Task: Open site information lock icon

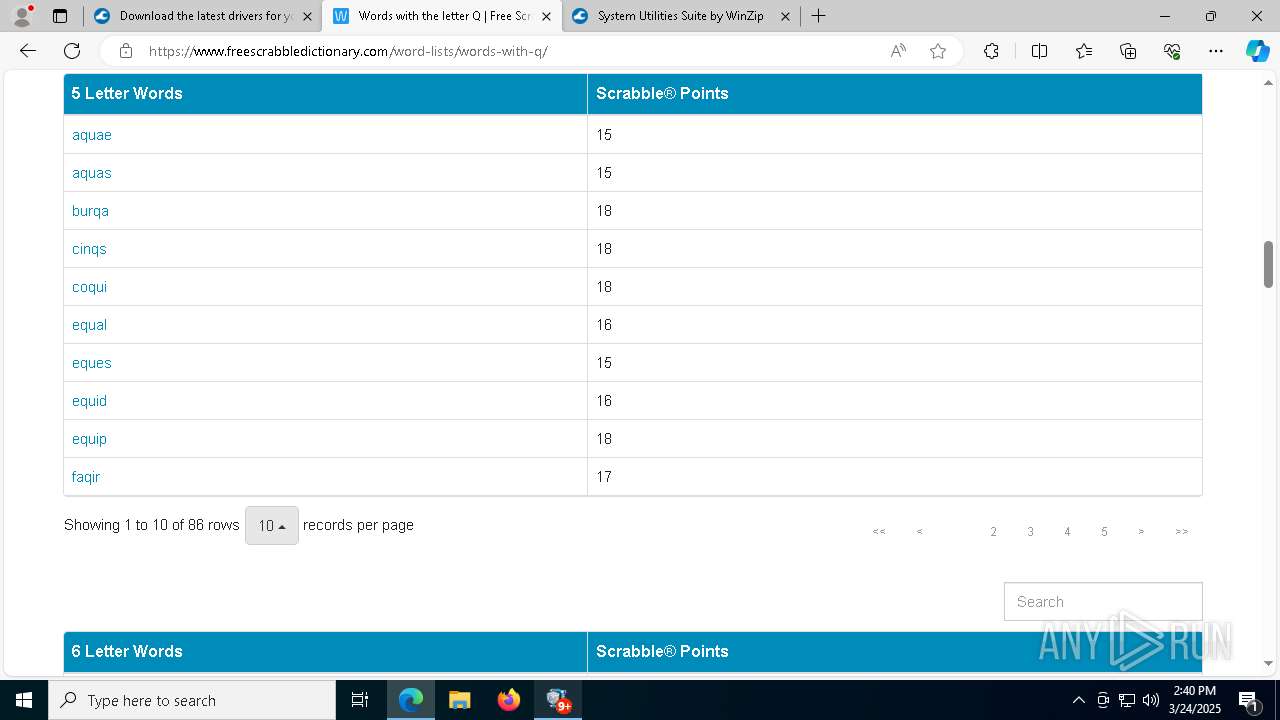Action: click(125, 51)
